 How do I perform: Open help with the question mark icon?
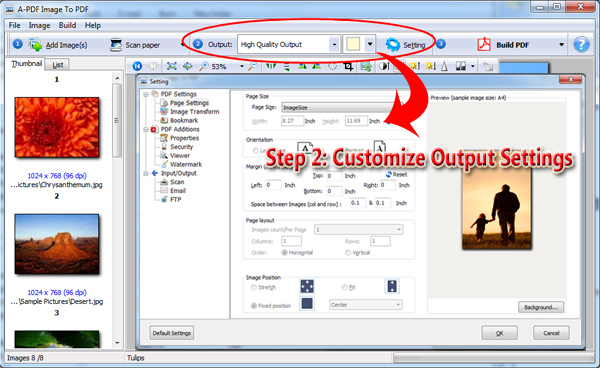pos(581,45)
